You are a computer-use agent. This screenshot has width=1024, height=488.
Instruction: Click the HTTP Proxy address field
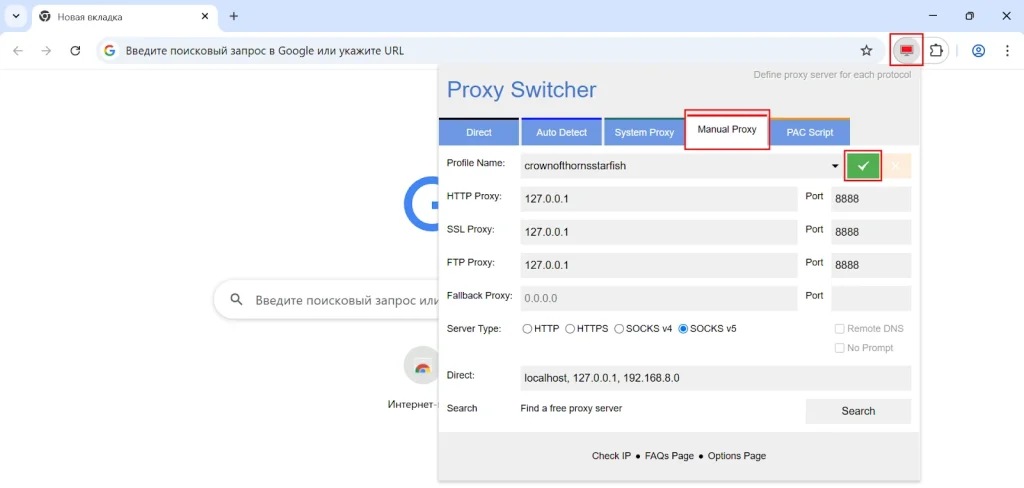coord(659,199)
